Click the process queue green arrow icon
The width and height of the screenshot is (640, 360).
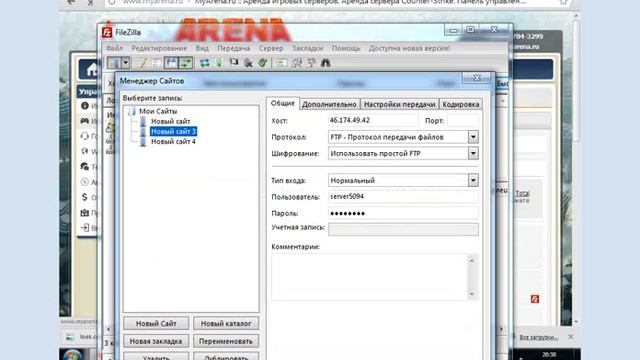click(219, 63)
